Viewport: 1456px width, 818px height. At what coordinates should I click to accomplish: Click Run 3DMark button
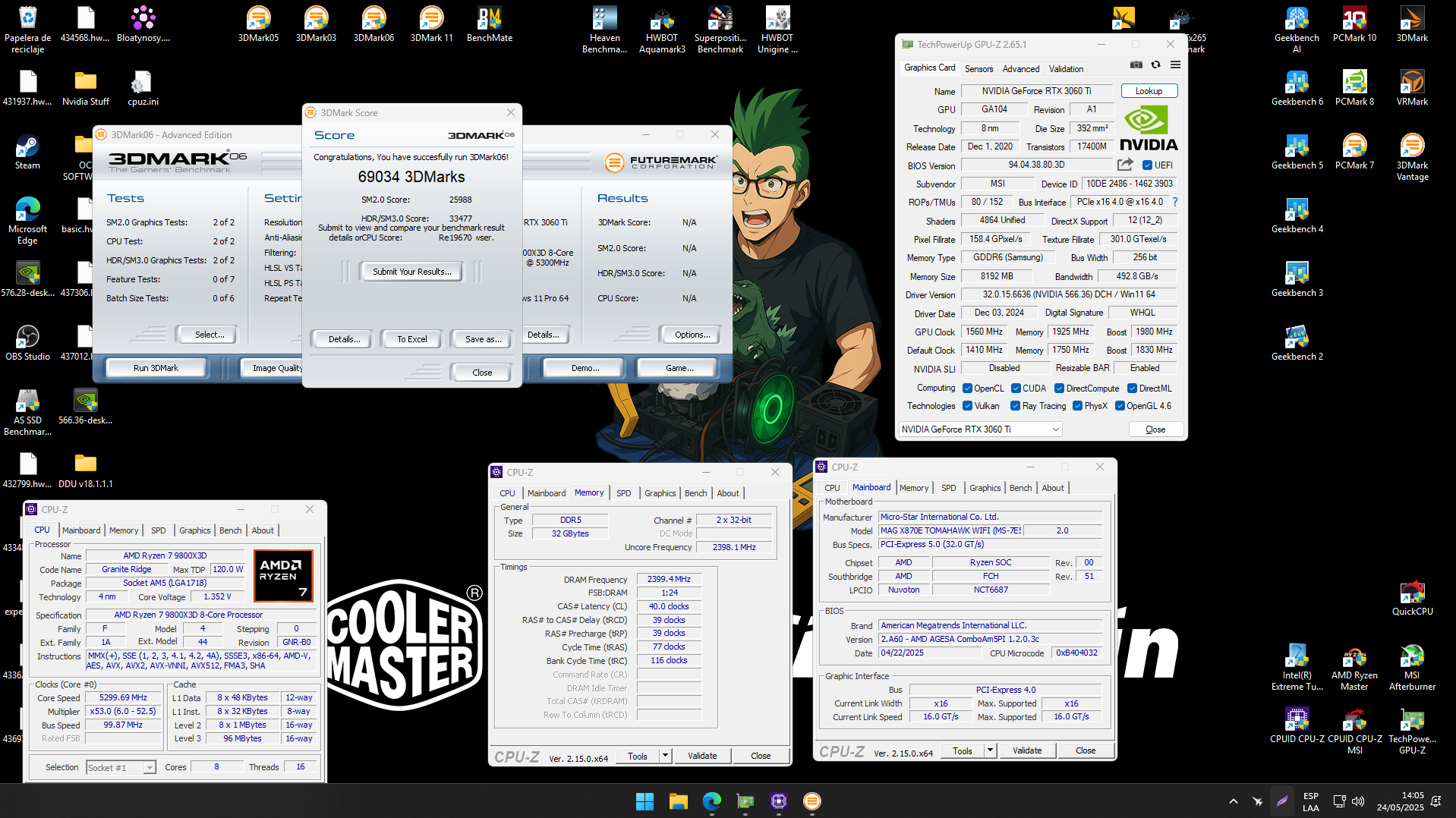(x=156, y=368)
